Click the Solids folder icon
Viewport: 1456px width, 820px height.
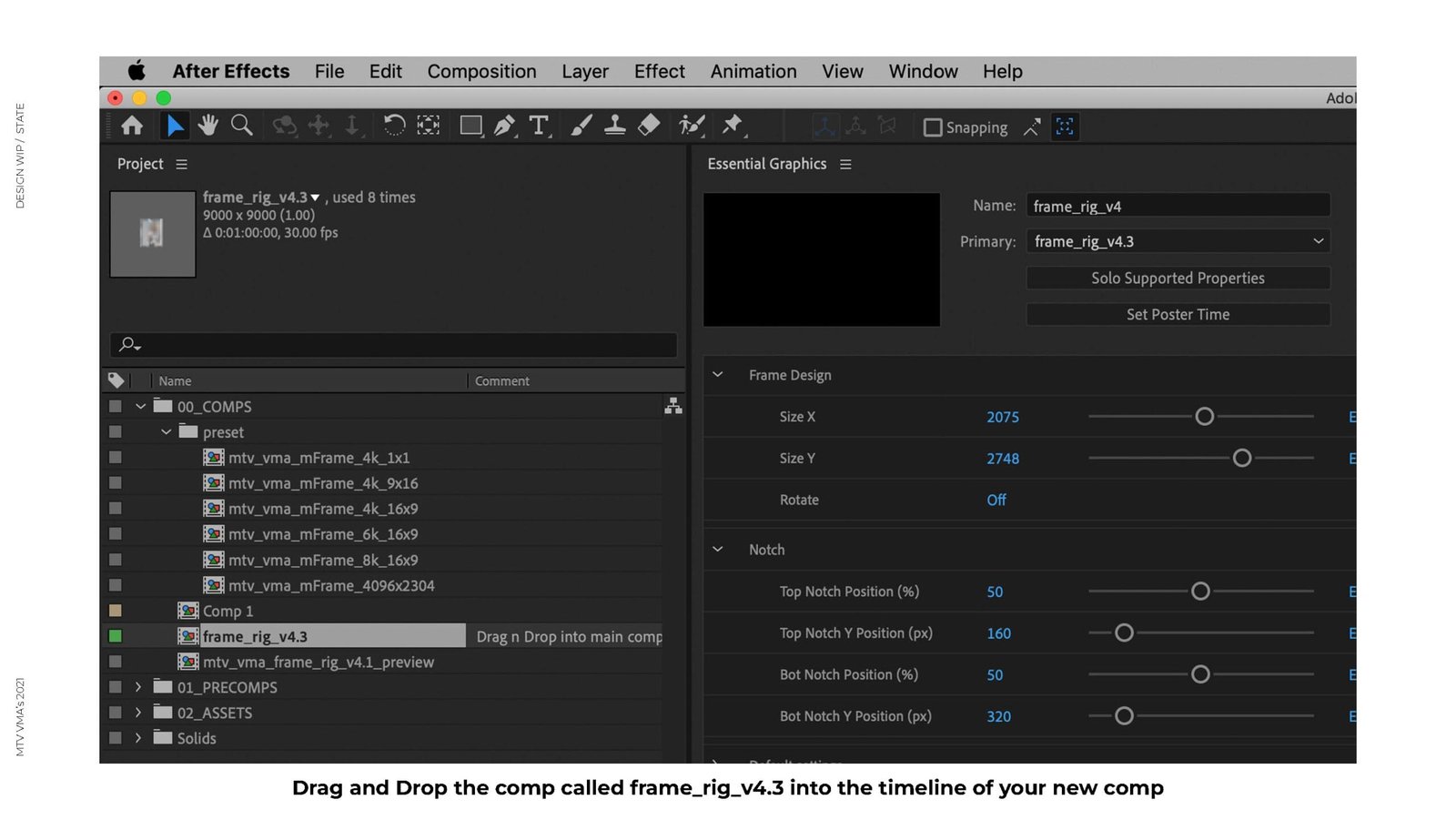click(163, 737)
